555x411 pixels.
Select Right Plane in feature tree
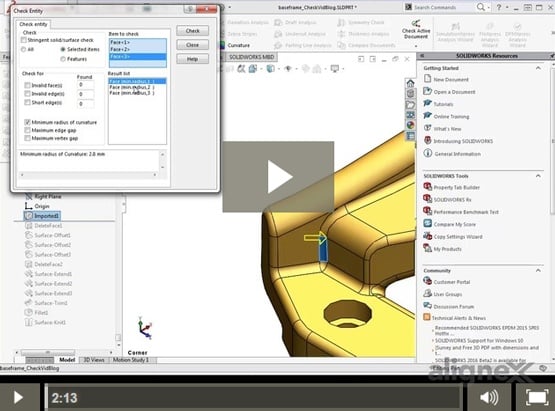pos(43,196)
